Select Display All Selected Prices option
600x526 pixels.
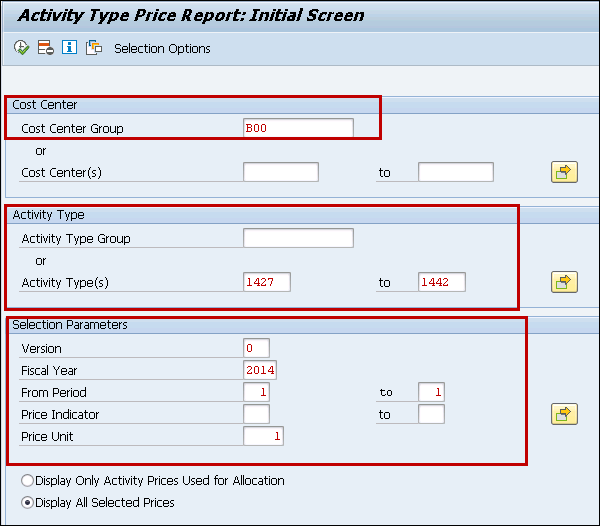[x=26, y=502]
